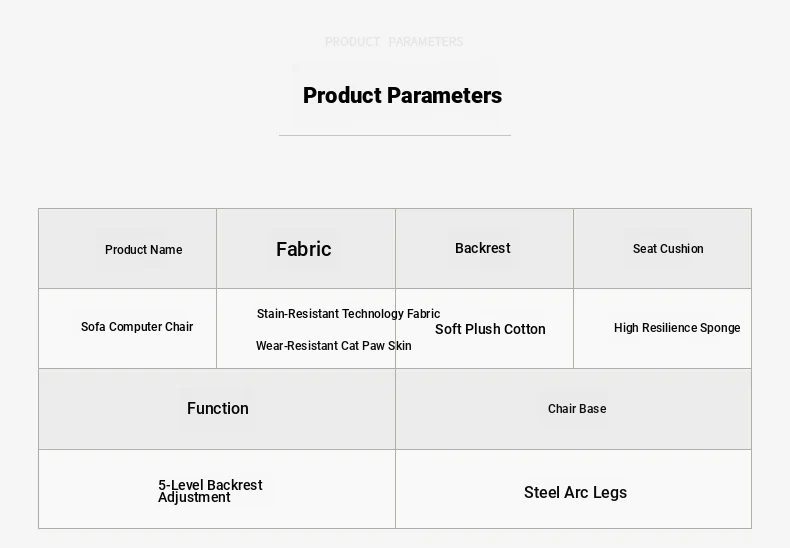Click the Soft Plush Cotton value
Screen dimensions: 790x548
(490, 329)
